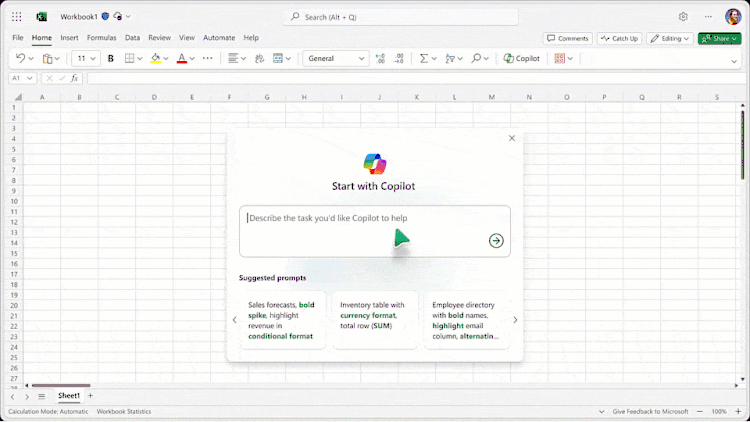Click the Merge cells icon

coord(278,58)
